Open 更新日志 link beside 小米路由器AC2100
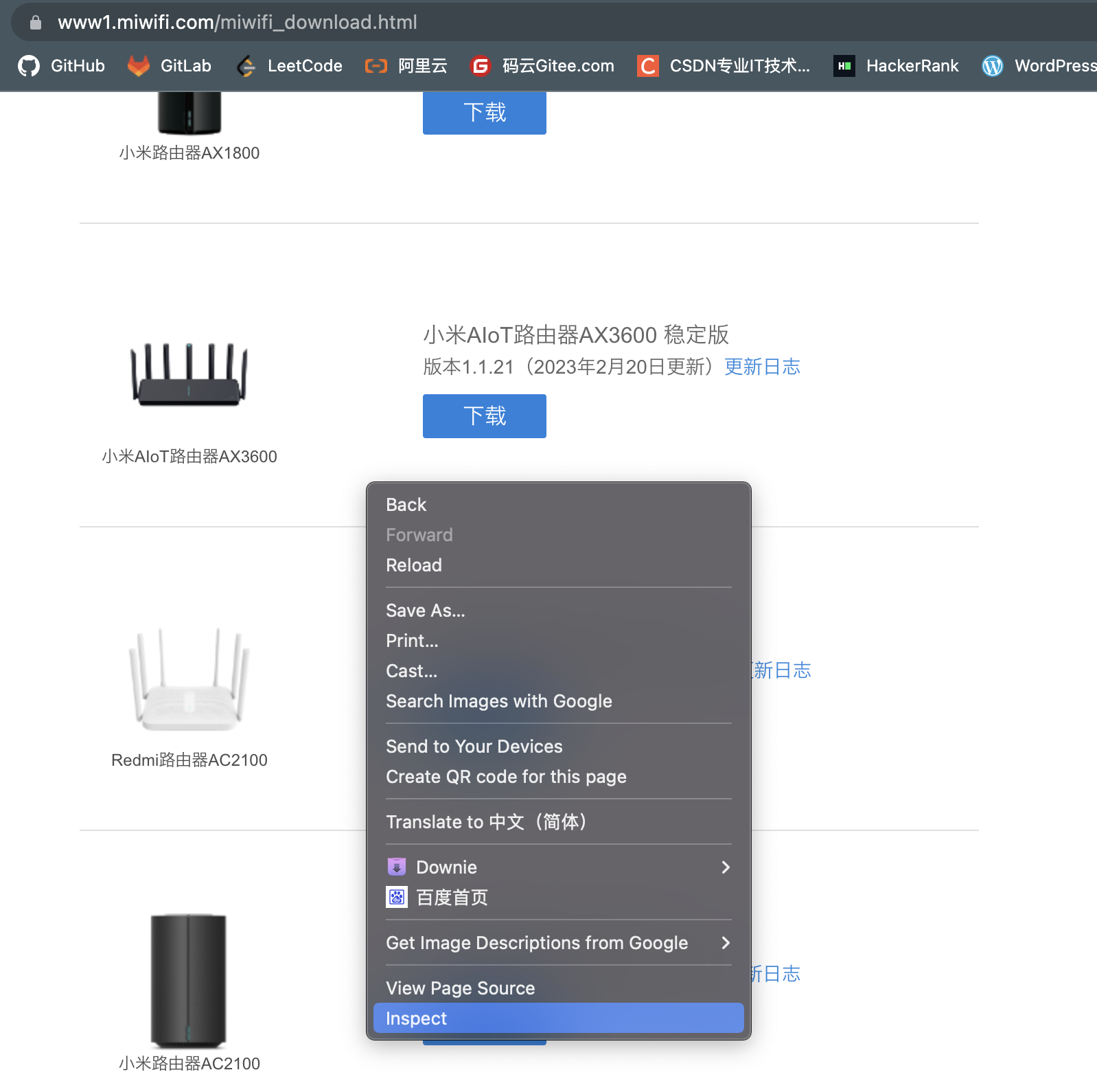Viewport: 1097px width, 1092px height. pyautogui.click(x=776, y=974)
